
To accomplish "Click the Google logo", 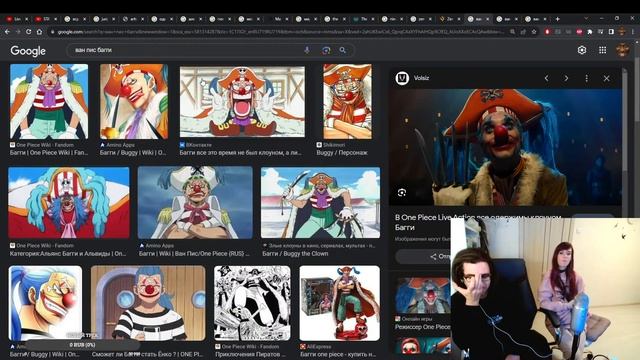I will pyautogui.click(x=28, y=51).
